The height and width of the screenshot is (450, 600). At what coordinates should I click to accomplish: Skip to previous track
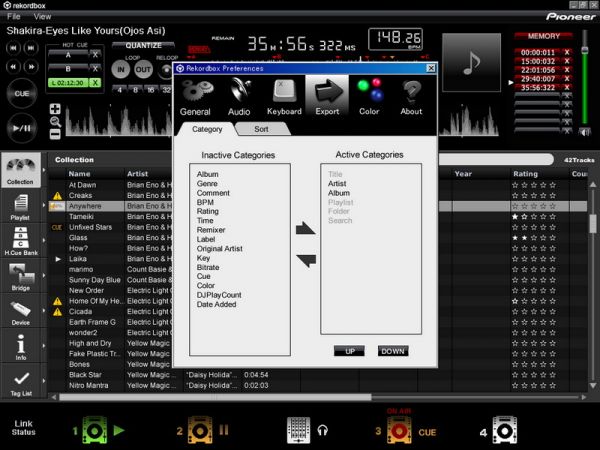tap(13, 48)
